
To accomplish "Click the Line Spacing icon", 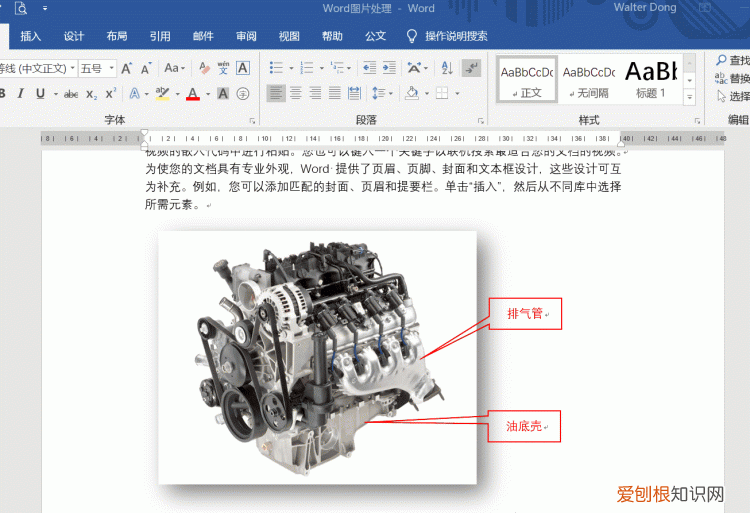I will (379, 93).
